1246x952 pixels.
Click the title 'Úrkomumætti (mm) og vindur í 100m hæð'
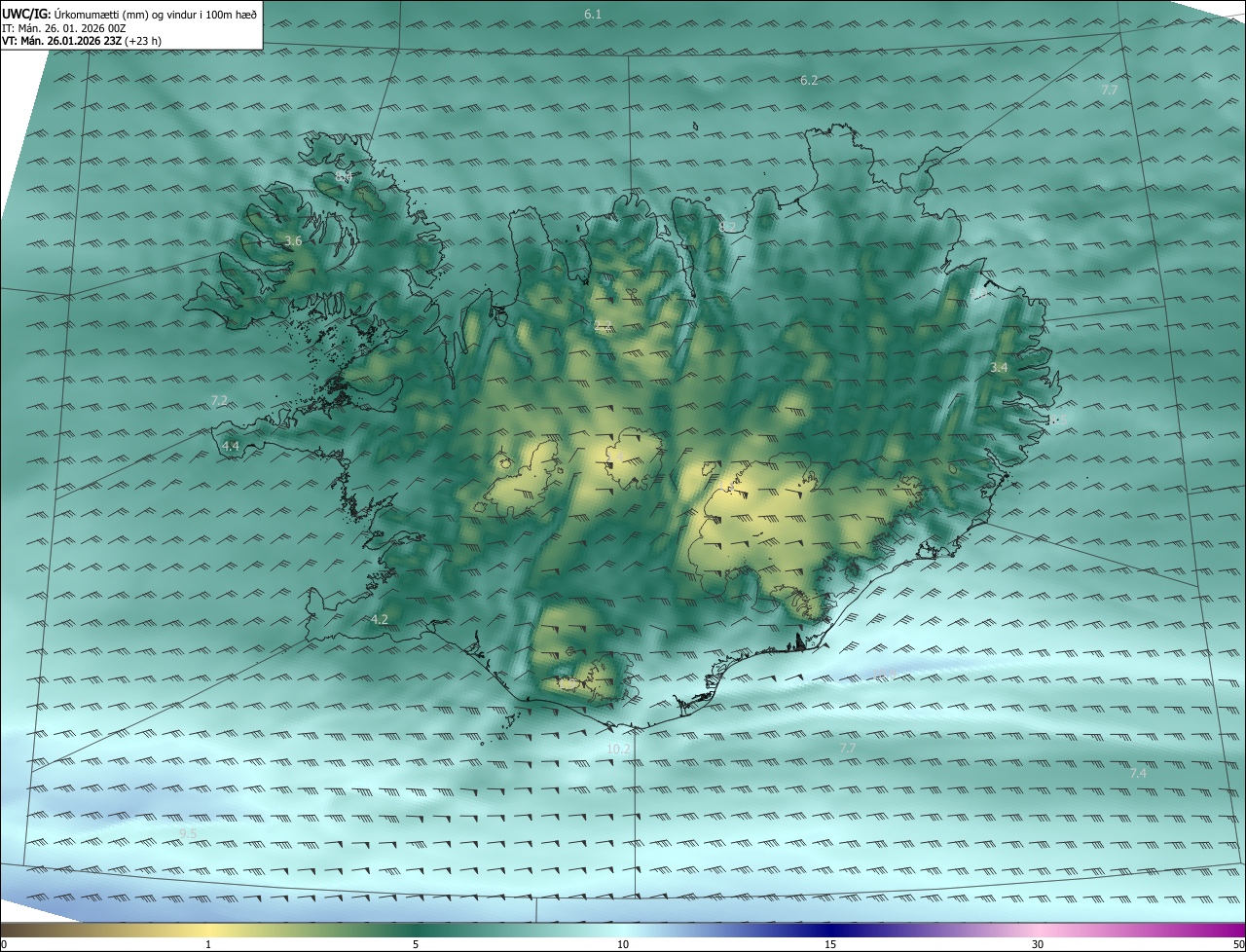pos(155,14)
